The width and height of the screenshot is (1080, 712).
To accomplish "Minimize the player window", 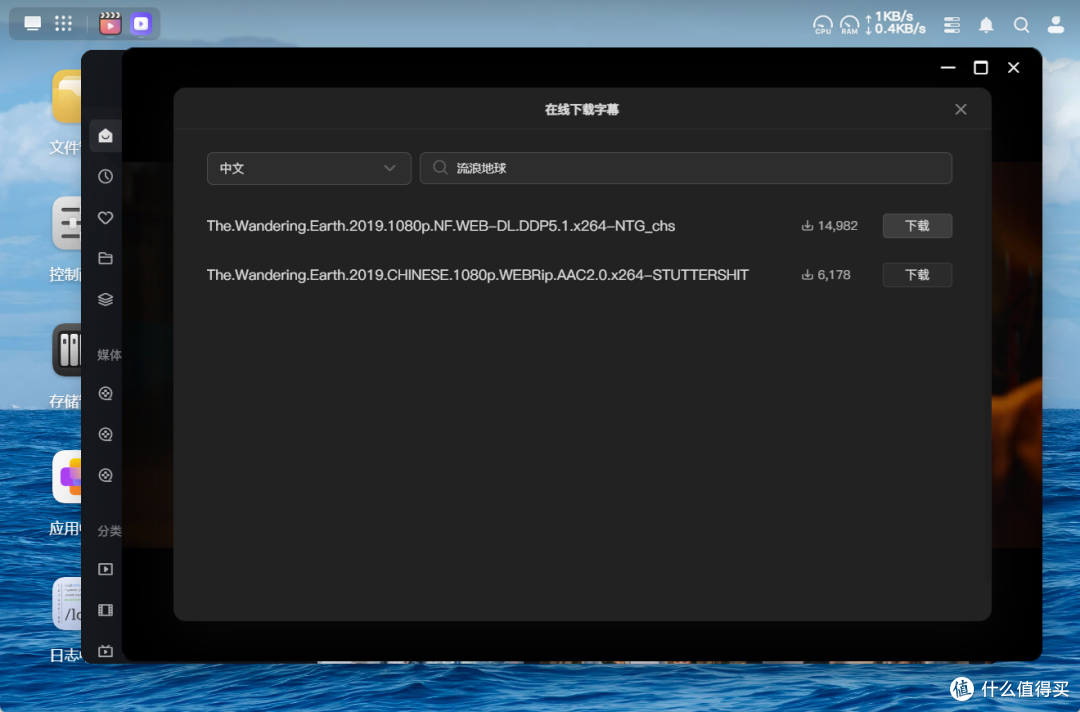I will [948, 67].
